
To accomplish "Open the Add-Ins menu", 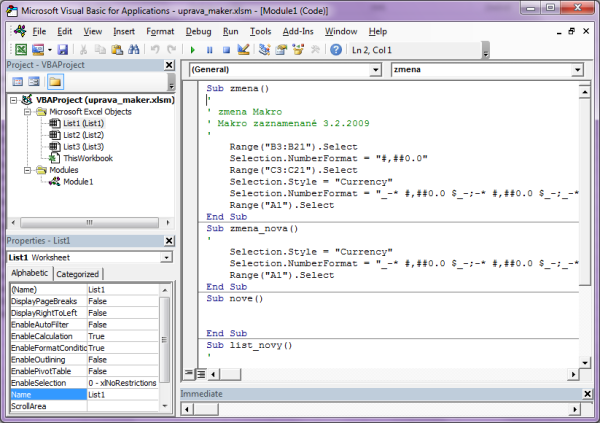I will pyautogui.click(x=298, y=31).
